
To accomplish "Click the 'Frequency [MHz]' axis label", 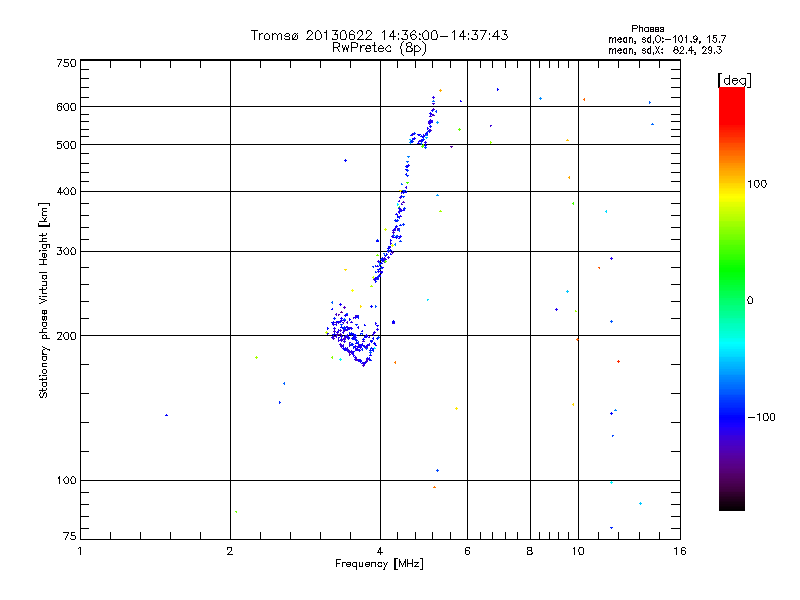I will 379,564.
